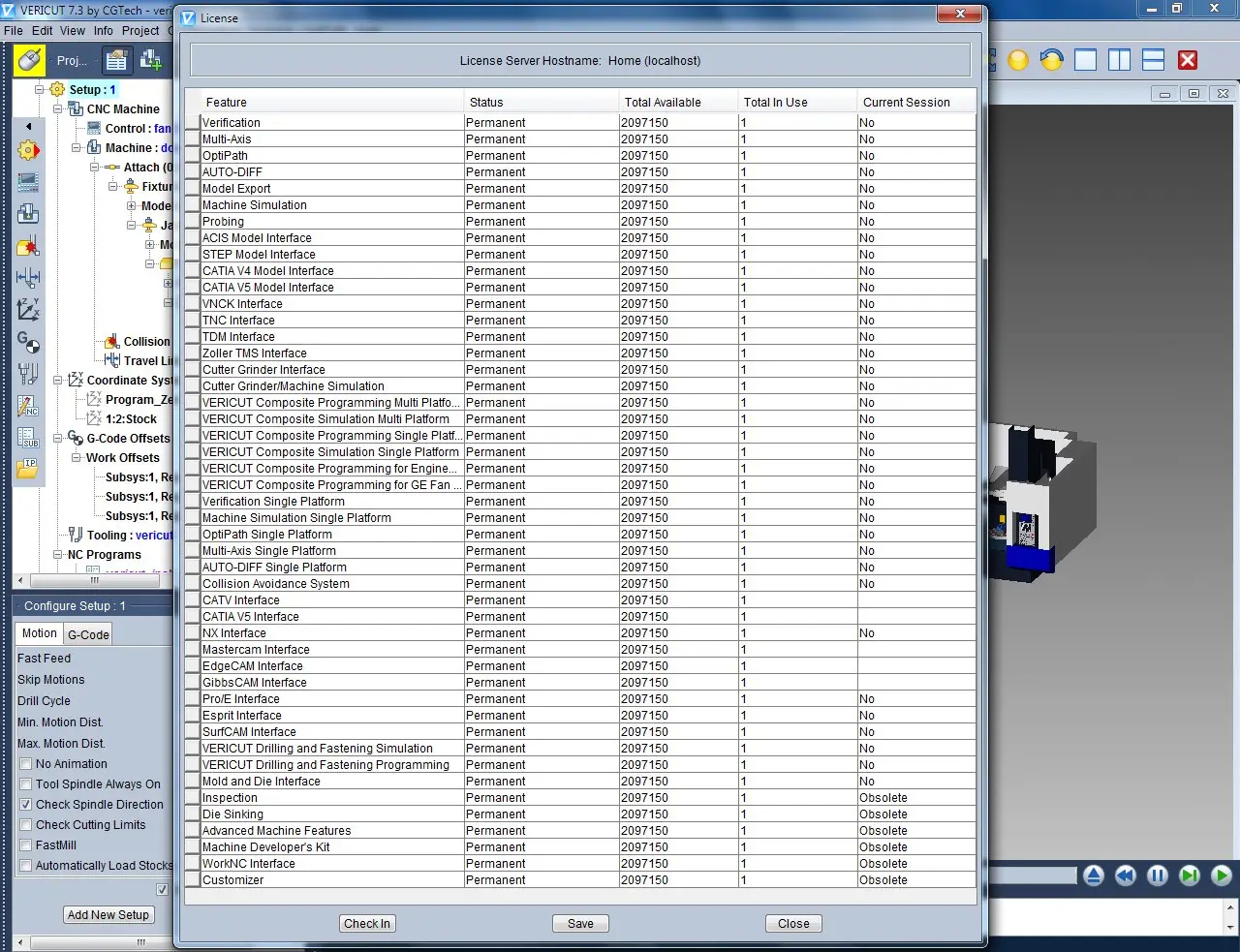Step to next simulation block
Viewport: 1240px width, 952px height.
[x=1190, y=875]
